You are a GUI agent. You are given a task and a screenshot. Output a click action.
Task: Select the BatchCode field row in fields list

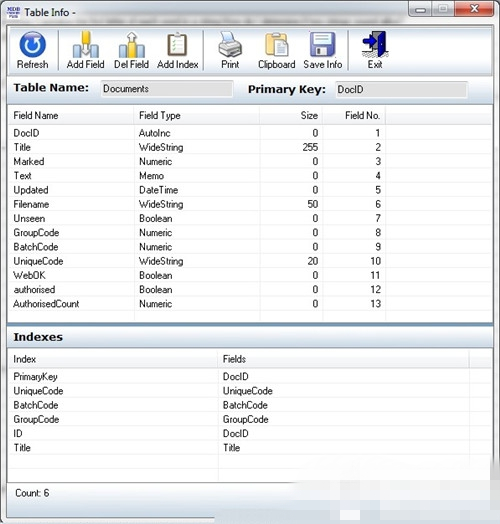[x=249, y=247]
